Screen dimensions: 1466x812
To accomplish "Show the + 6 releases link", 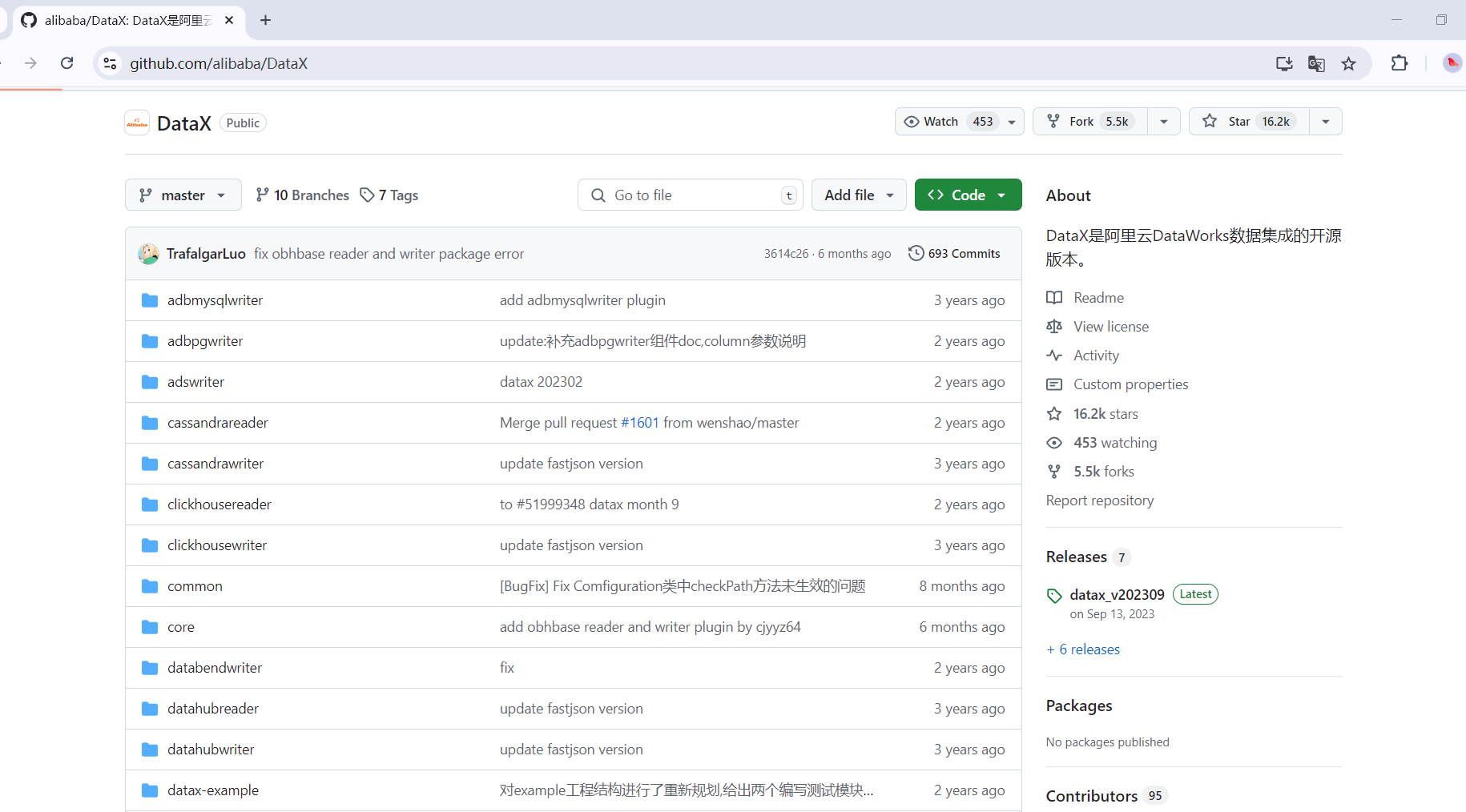I will click(1083, 649).
